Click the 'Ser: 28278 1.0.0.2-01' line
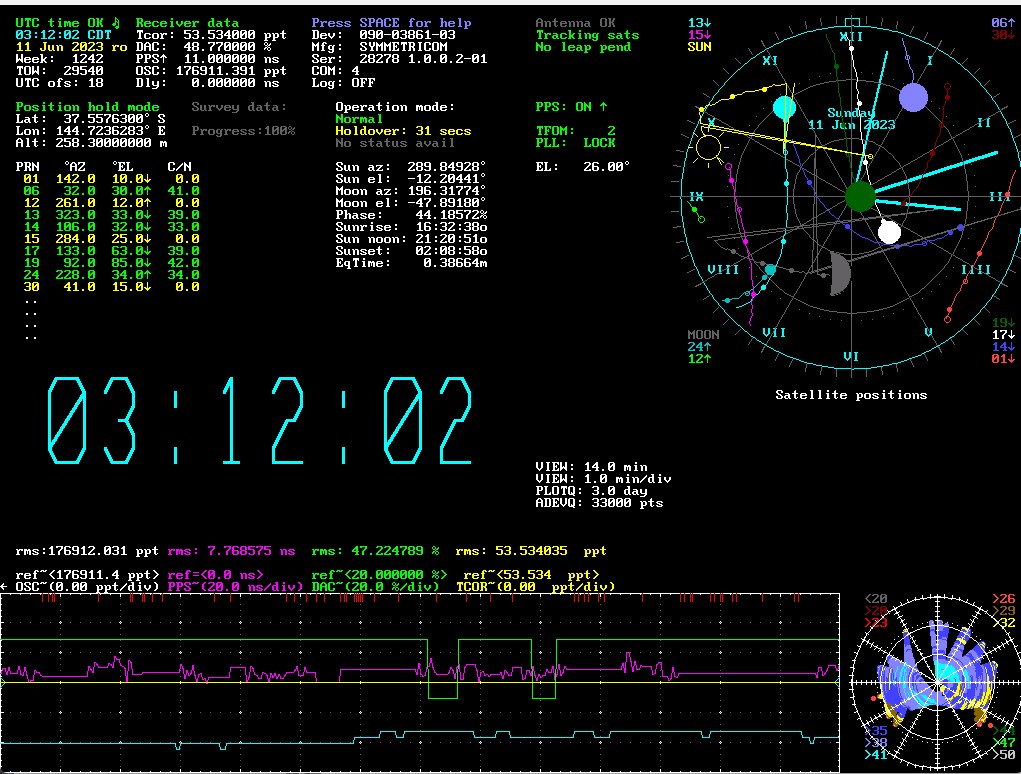The image size is (1021, 774). click(399, 59)
